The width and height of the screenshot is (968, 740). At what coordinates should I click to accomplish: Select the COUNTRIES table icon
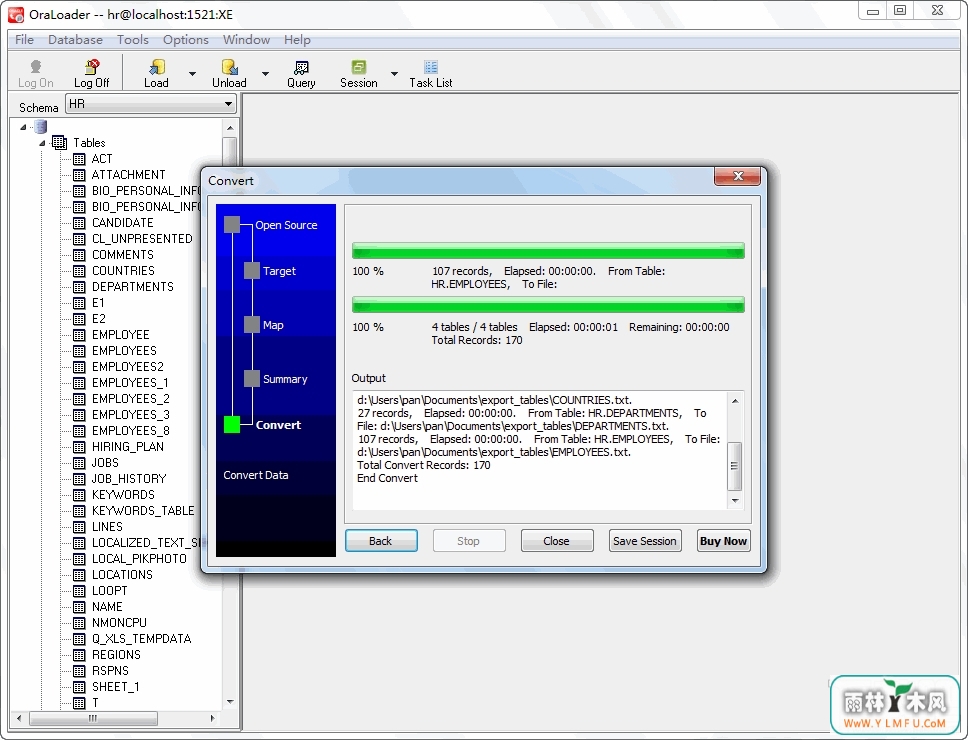(x=79, y=271)
